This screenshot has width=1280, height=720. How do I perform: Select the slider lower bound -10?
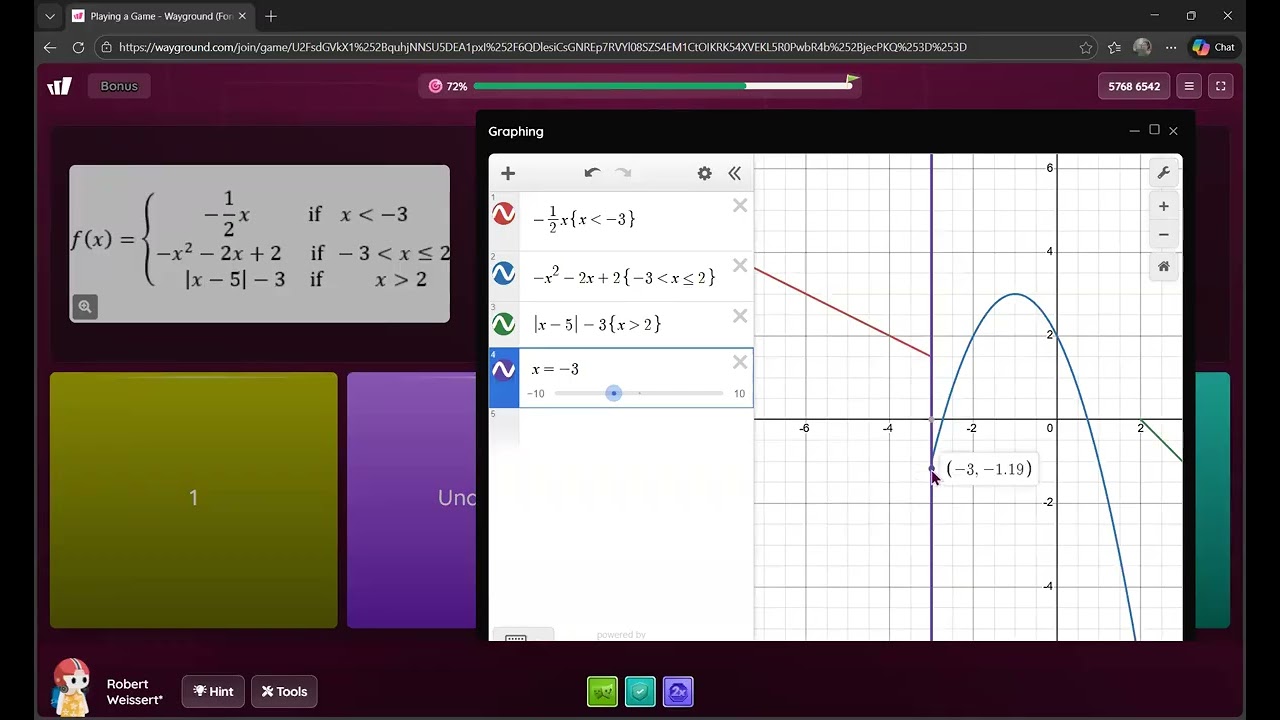(x=536, y=394)
